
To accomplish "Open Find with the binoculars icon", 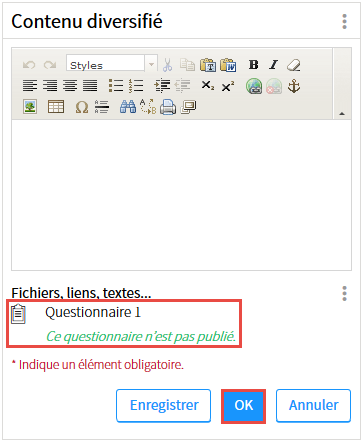I will (128, 107).
